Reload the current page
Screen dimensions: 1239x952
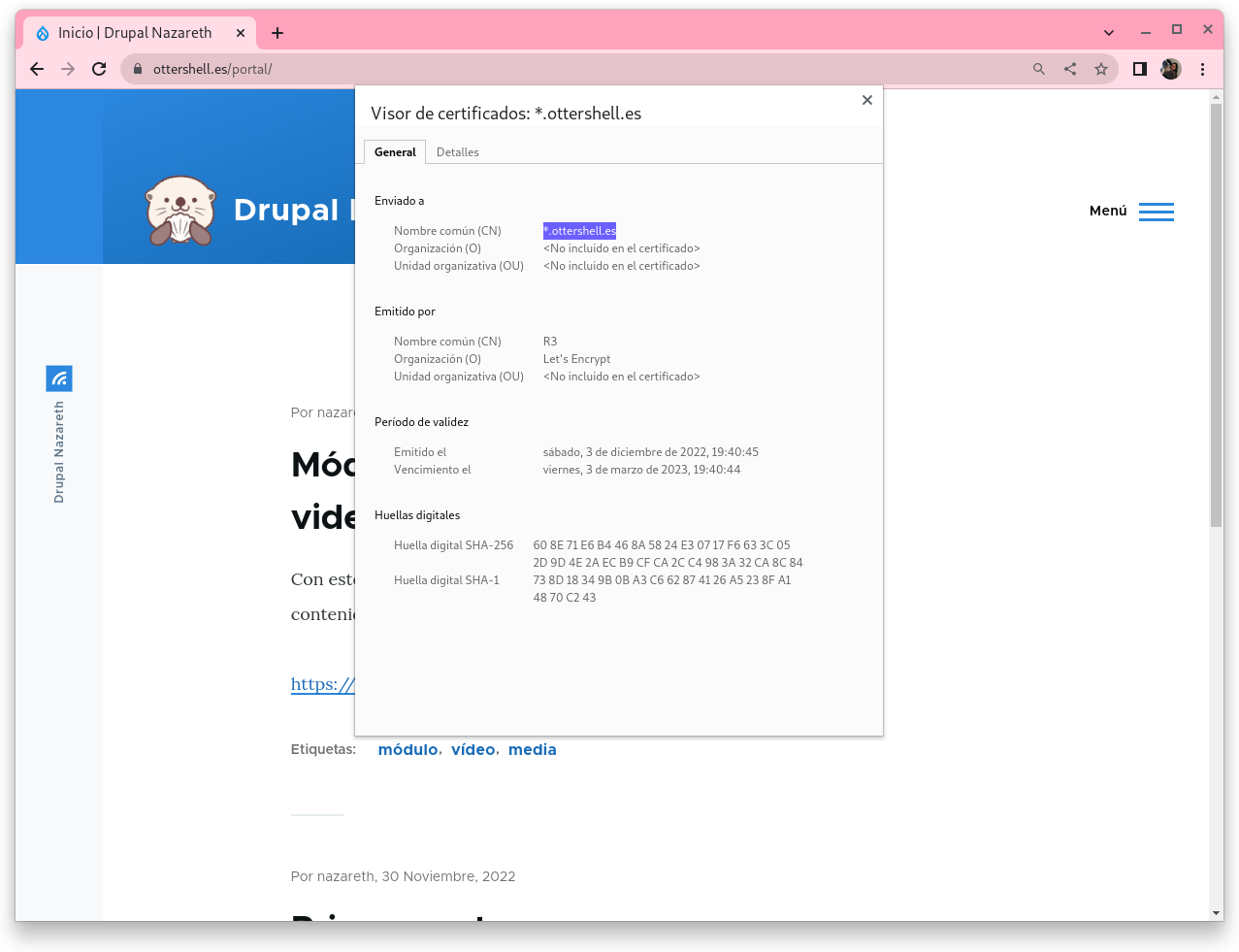coord(99,69)
